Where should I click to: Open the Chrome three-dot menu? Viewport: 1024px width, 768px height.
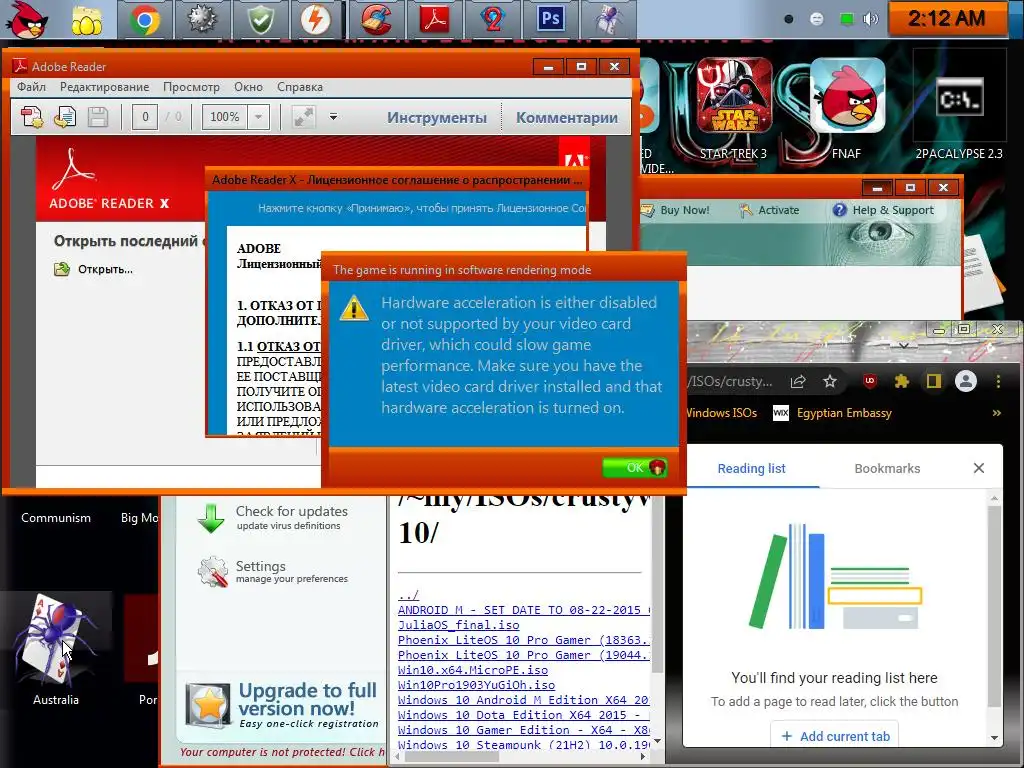[x=999, y=381]
